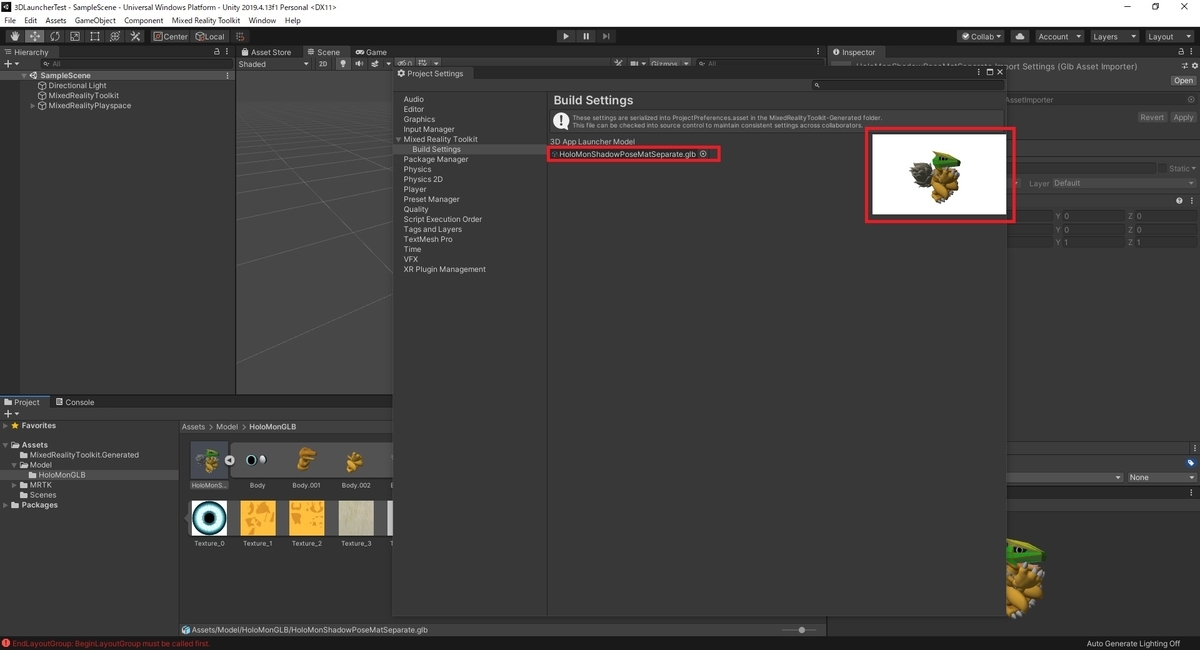Open Hierarchy create plus dropdown
This screenshot has height=650, width=1200.
tap(11, 64)
